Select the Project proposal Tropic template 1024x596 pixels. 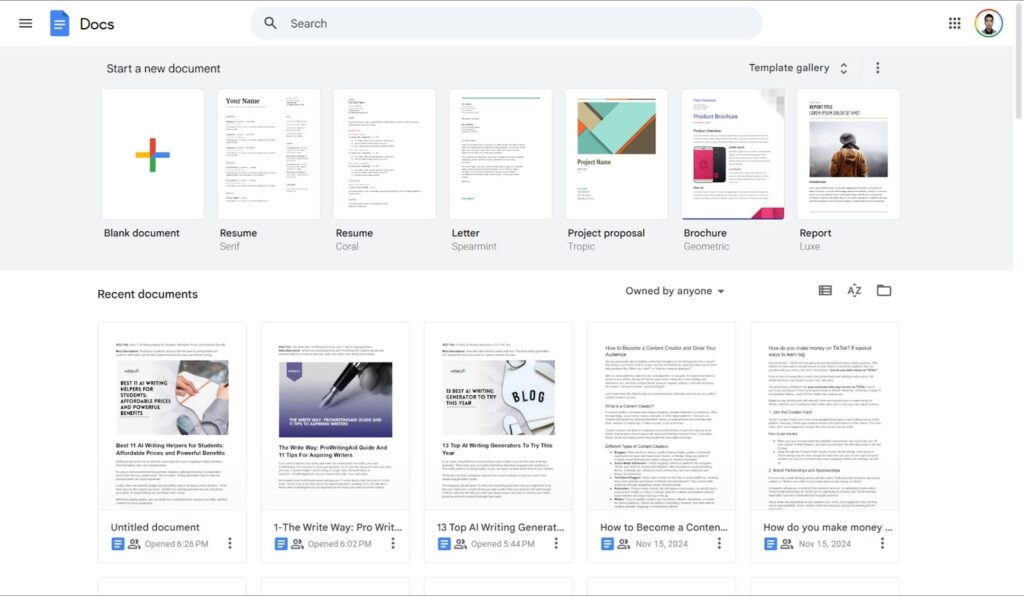[616, 154]
